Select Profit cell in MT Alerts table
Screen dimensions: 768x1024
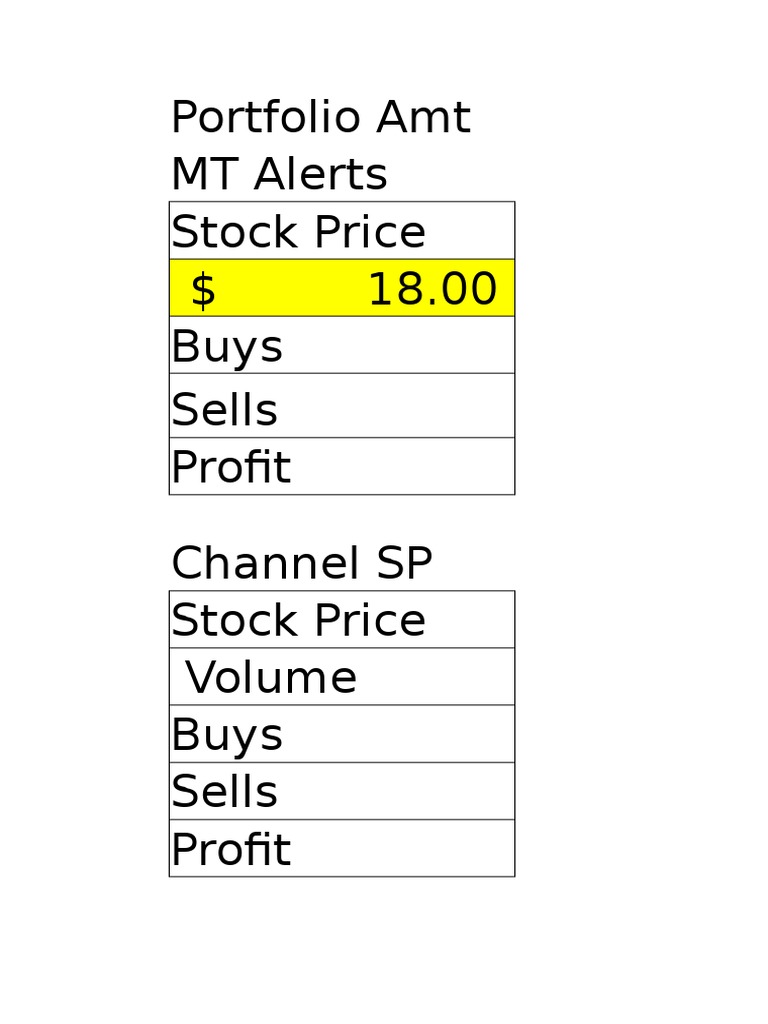(341, 467)
